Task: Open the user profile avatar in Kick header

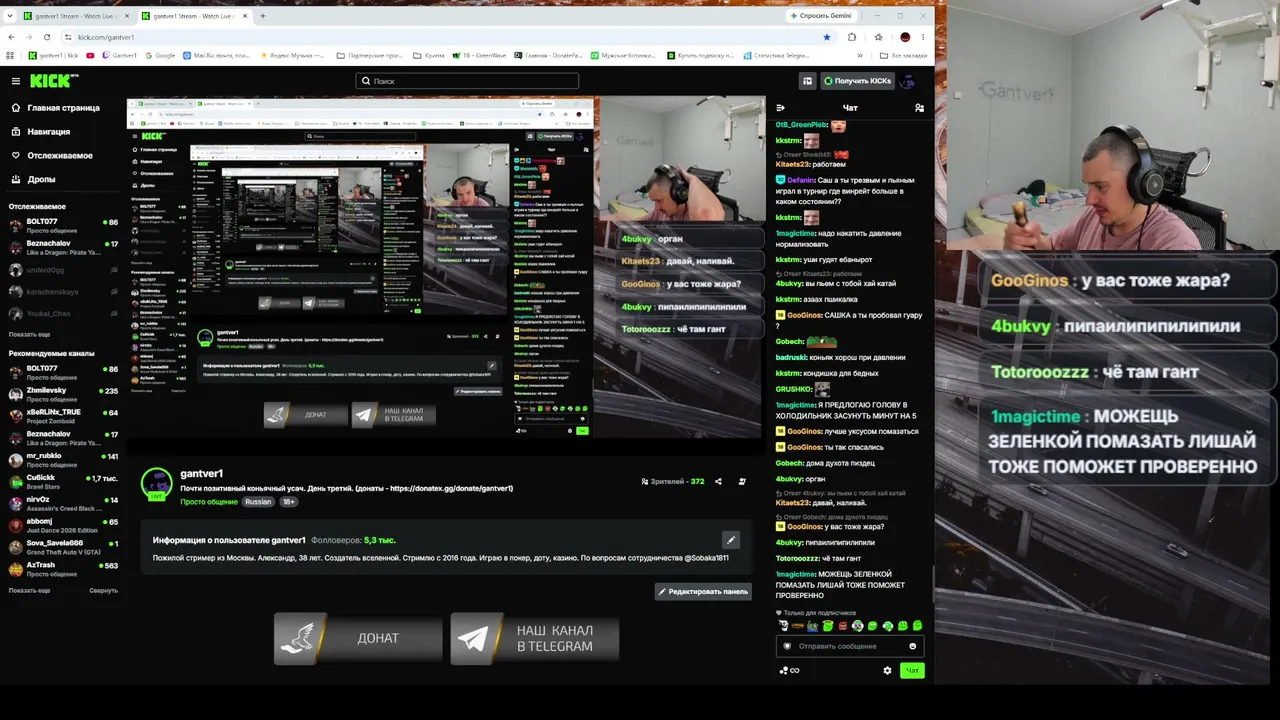Action: click(x=908, y=81)
